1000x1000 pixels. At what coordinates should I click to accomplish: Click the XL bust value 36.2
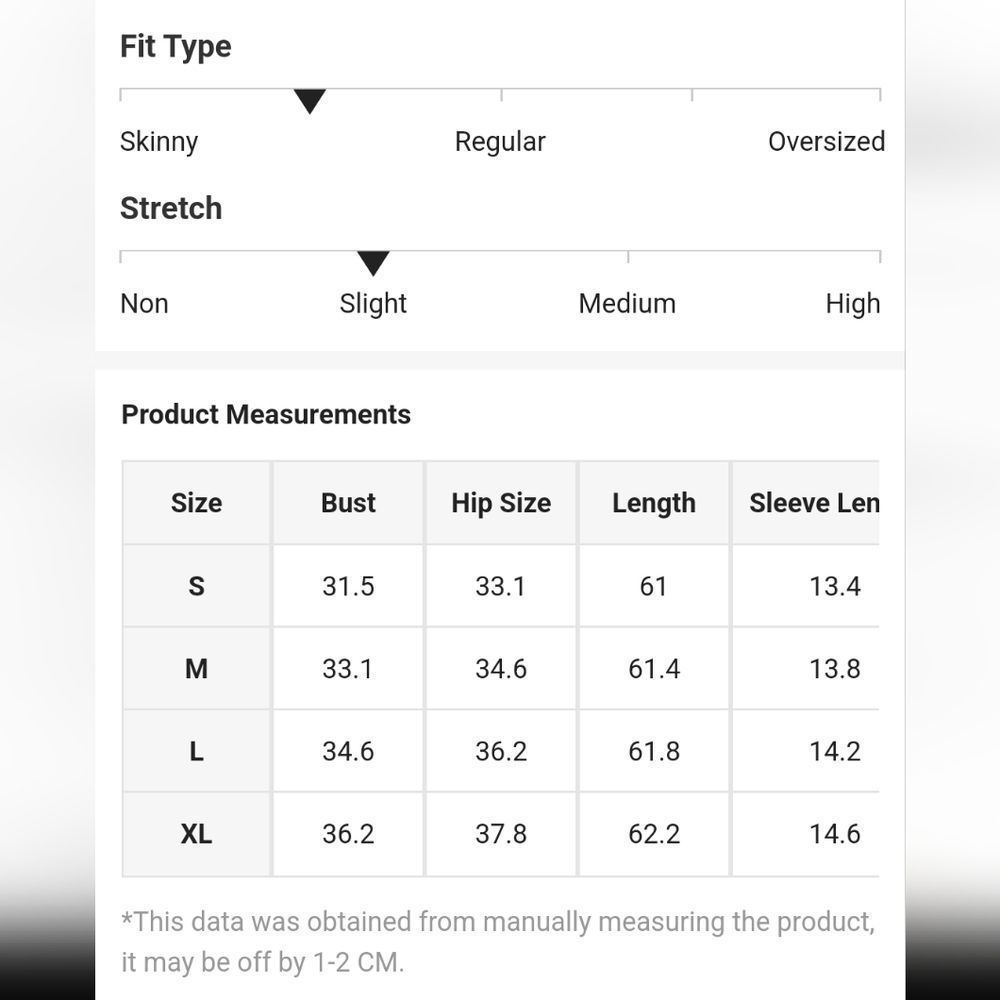pos(348,834)
